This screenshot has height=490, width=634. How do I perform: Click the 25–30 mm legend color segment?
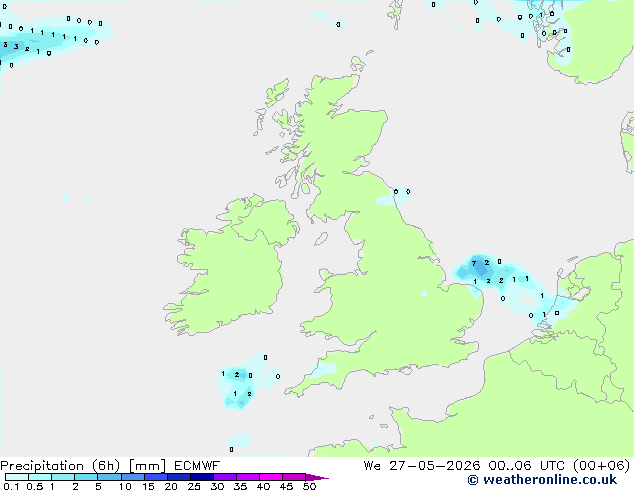[201, 477]
